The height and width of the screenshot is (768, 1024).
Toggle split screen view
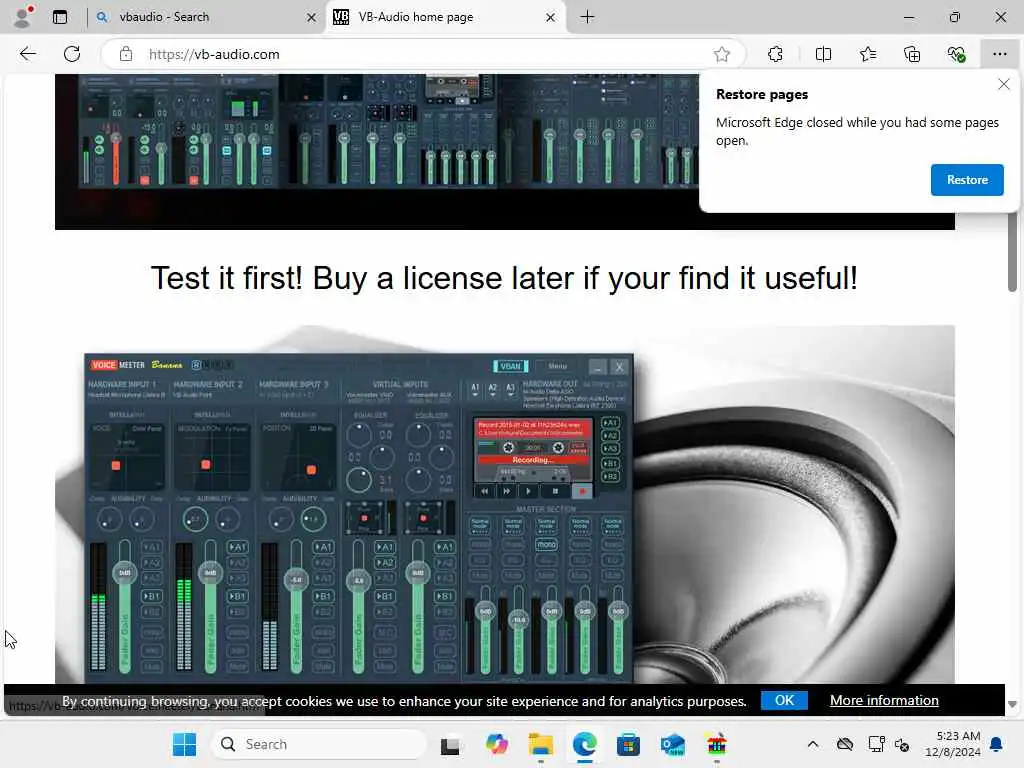point(824,54)
